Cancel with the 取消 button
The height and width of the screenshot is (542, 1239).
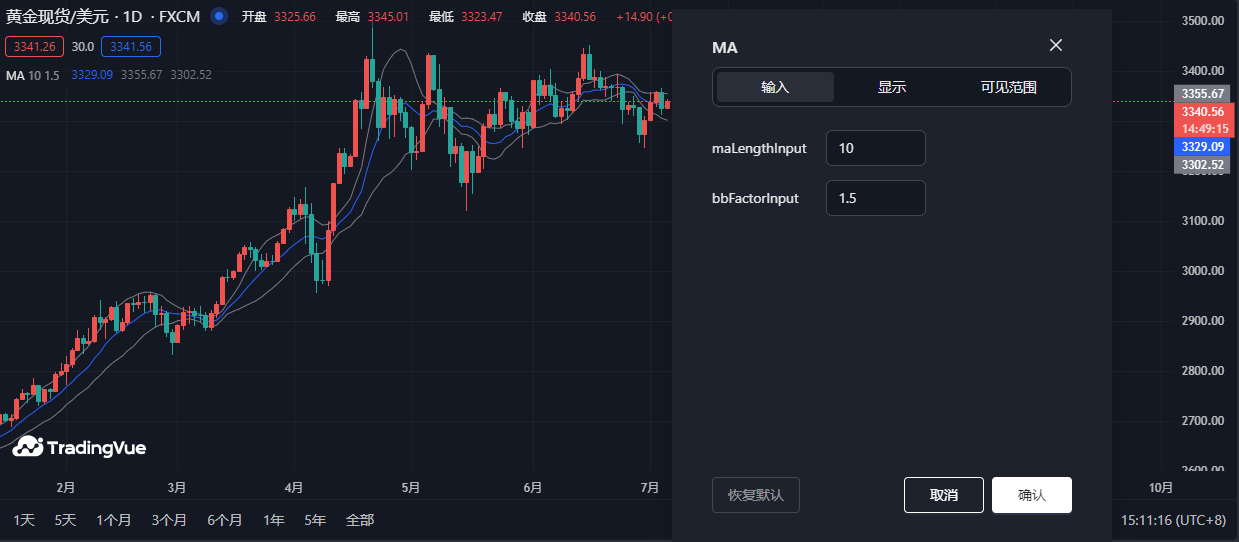click(943, 495)
